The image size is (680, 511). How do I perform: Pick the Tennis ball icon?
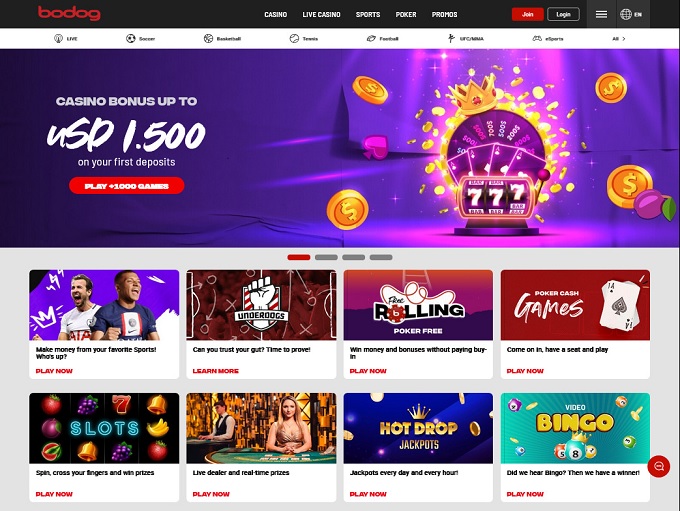(294, 39)
